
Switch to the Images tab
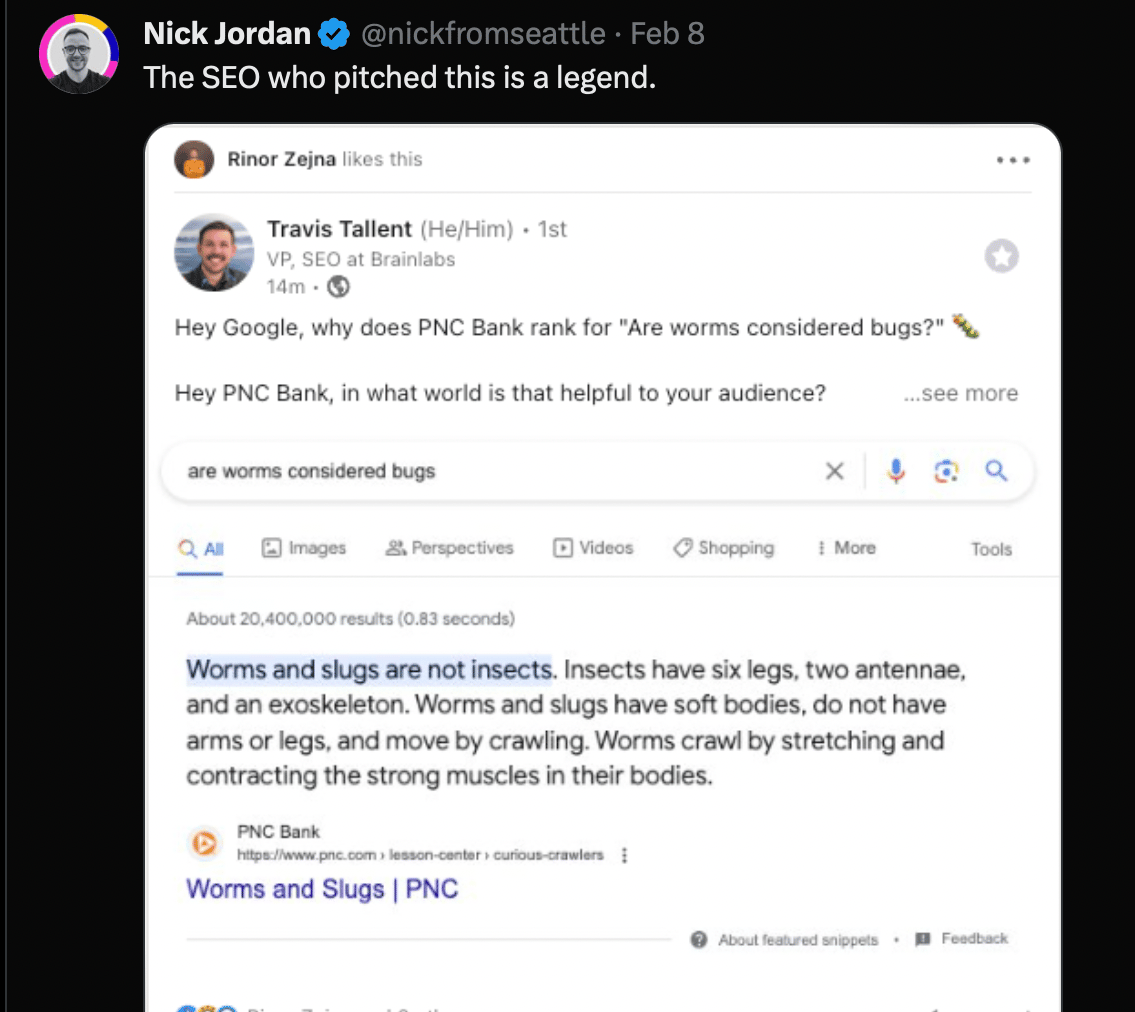click(303, 548)
